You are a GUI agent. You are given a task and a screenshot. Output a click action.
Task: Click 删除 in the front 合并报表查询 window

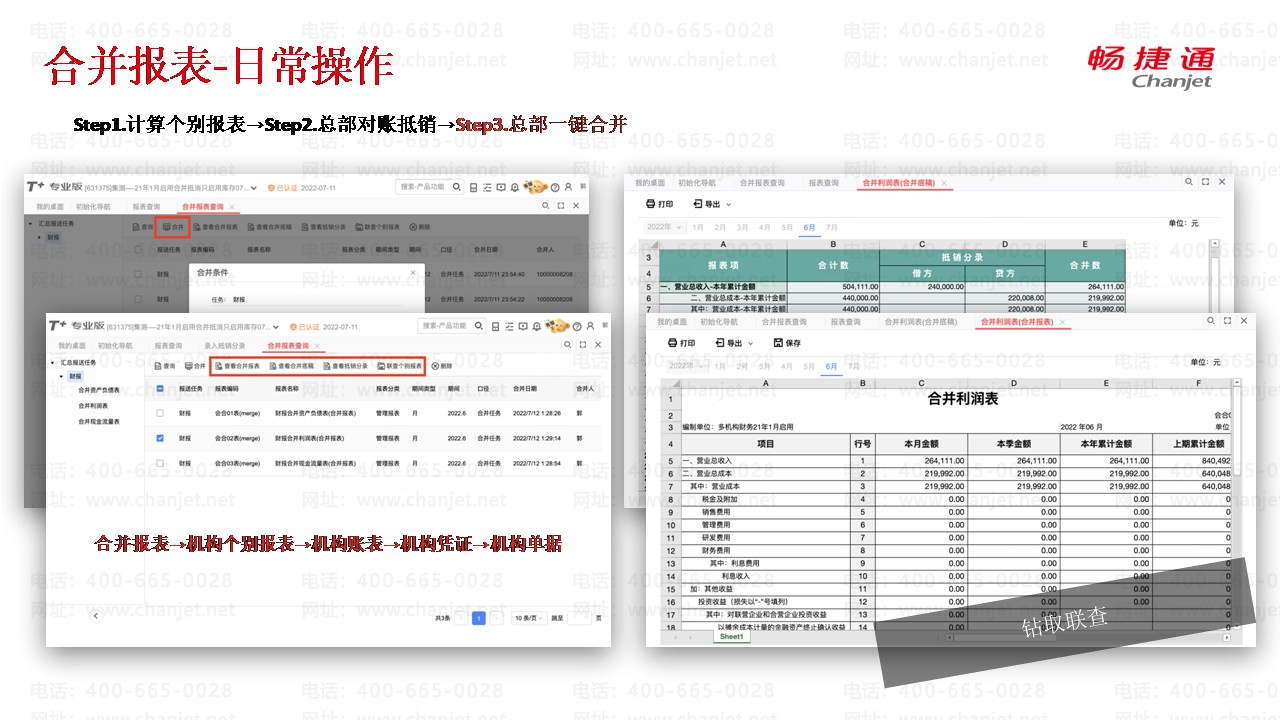pos(442,366)
